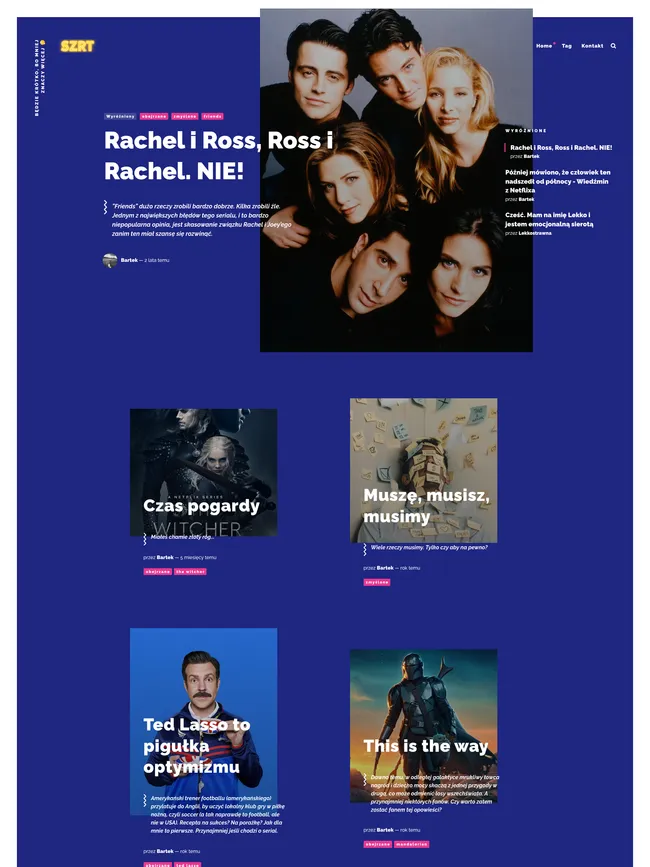Click the Friends excerpt paragraph text
This screenshot has width=650, height=867.
[x=201, y=220]
